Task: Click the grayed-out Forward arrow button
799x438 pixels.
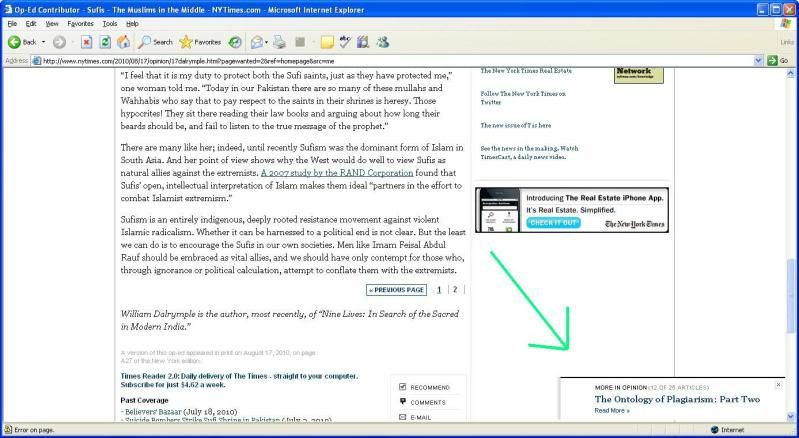Action: pyautogui.click(x=59, y=42)
